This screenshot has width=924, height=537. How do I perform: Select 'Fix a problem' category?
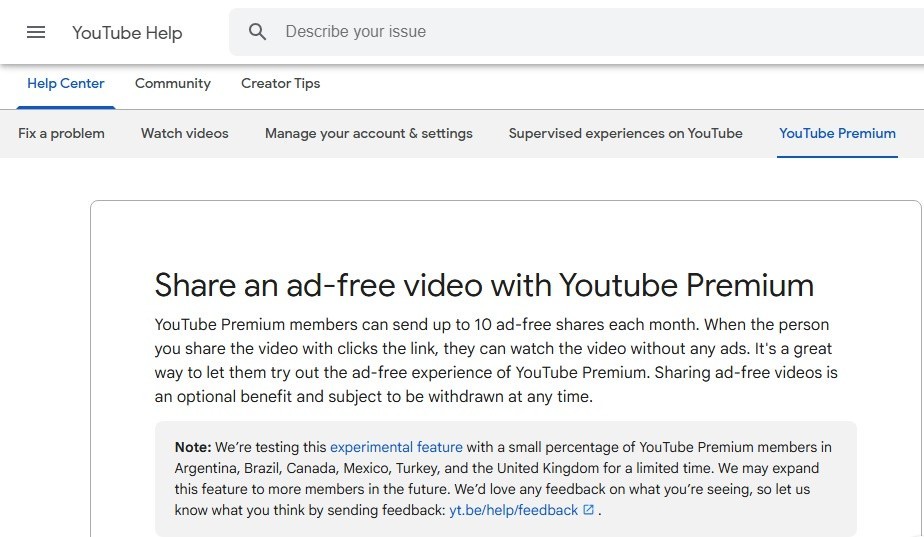pyautogui.click(x=61, y=133)
